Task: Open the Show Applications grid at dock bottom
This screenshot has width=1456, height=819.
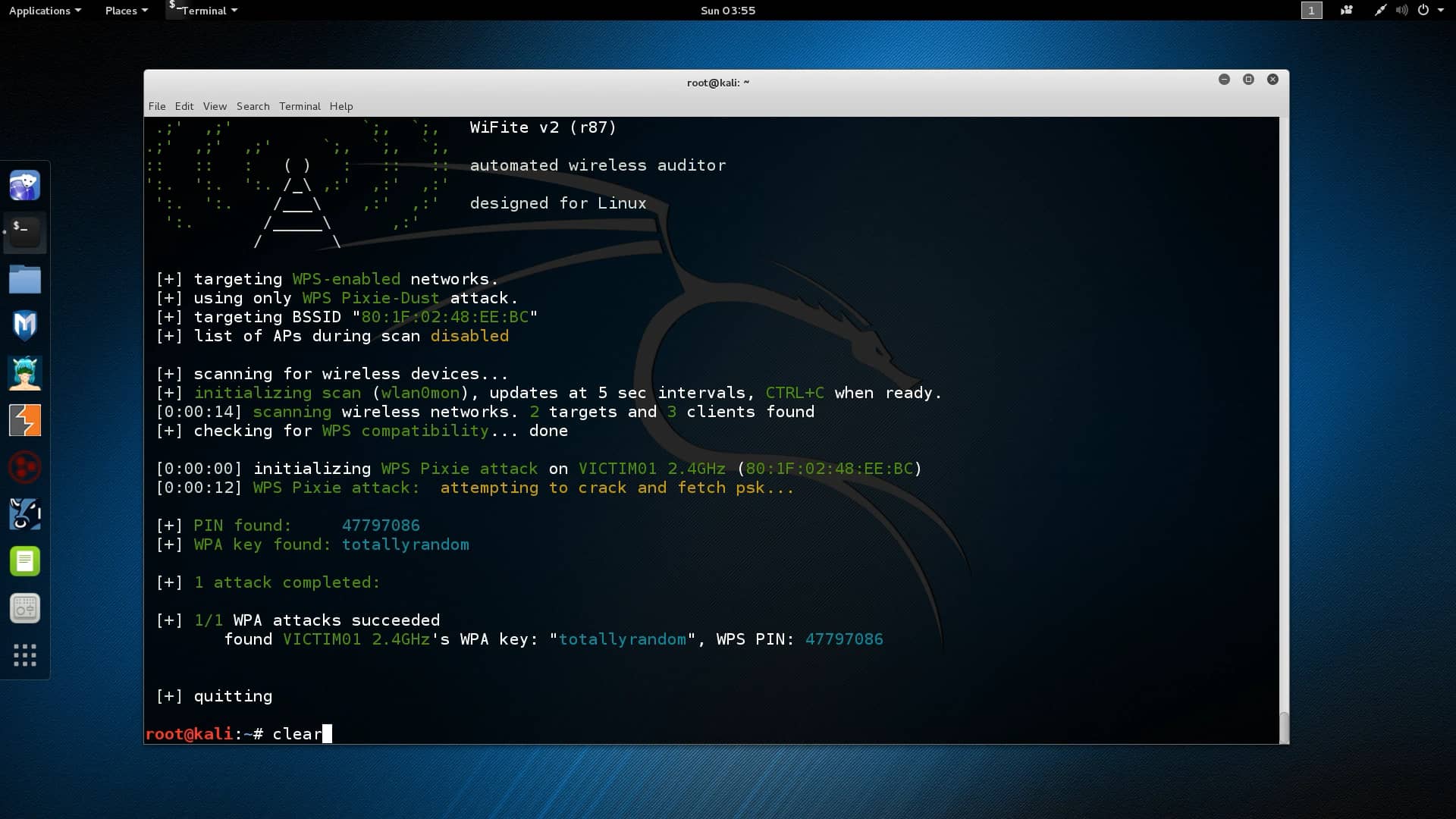Action: pyautogui.click(x=25, y=656)
